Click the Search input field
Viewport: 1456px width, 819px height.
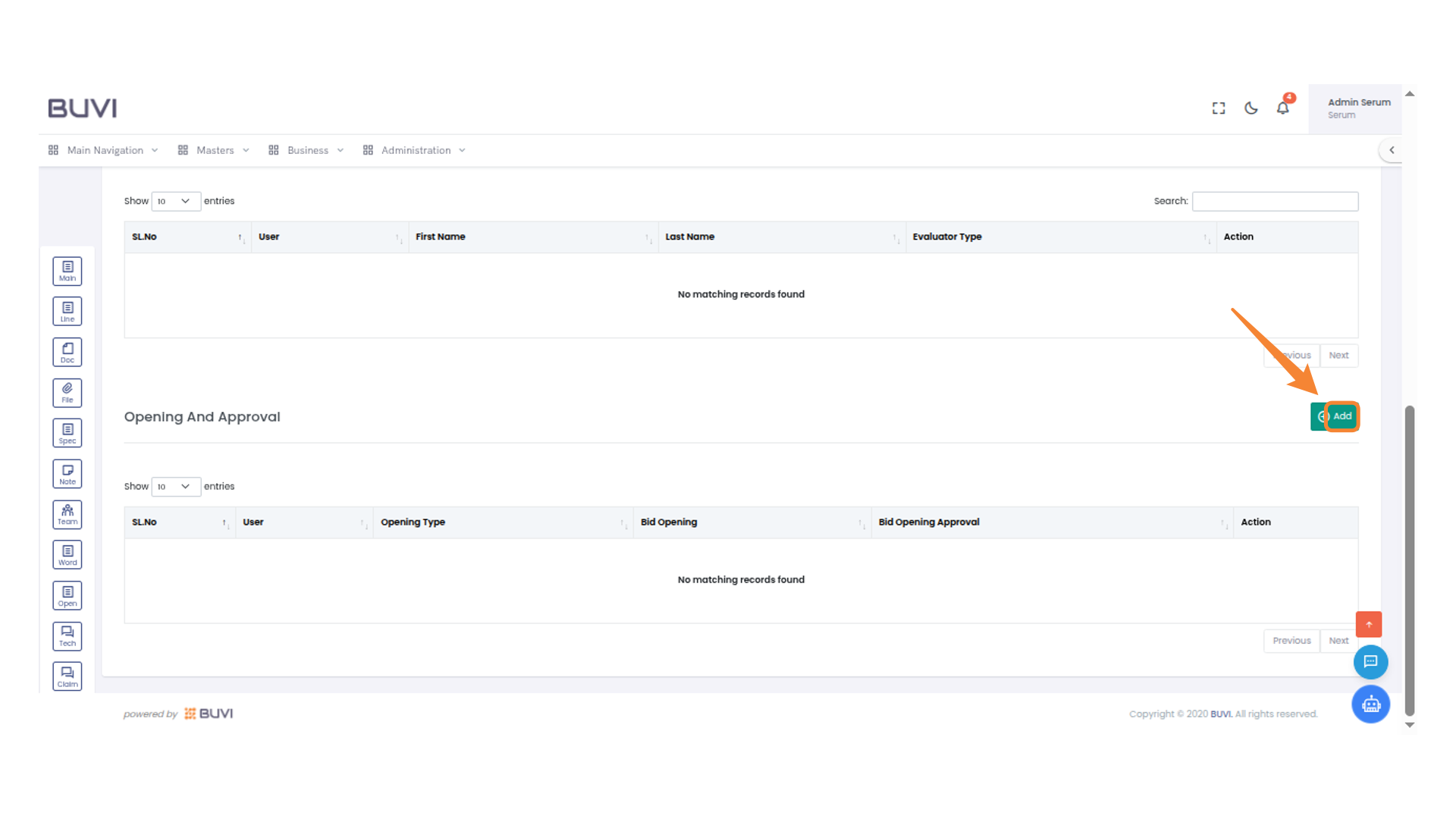[1275, 201]
